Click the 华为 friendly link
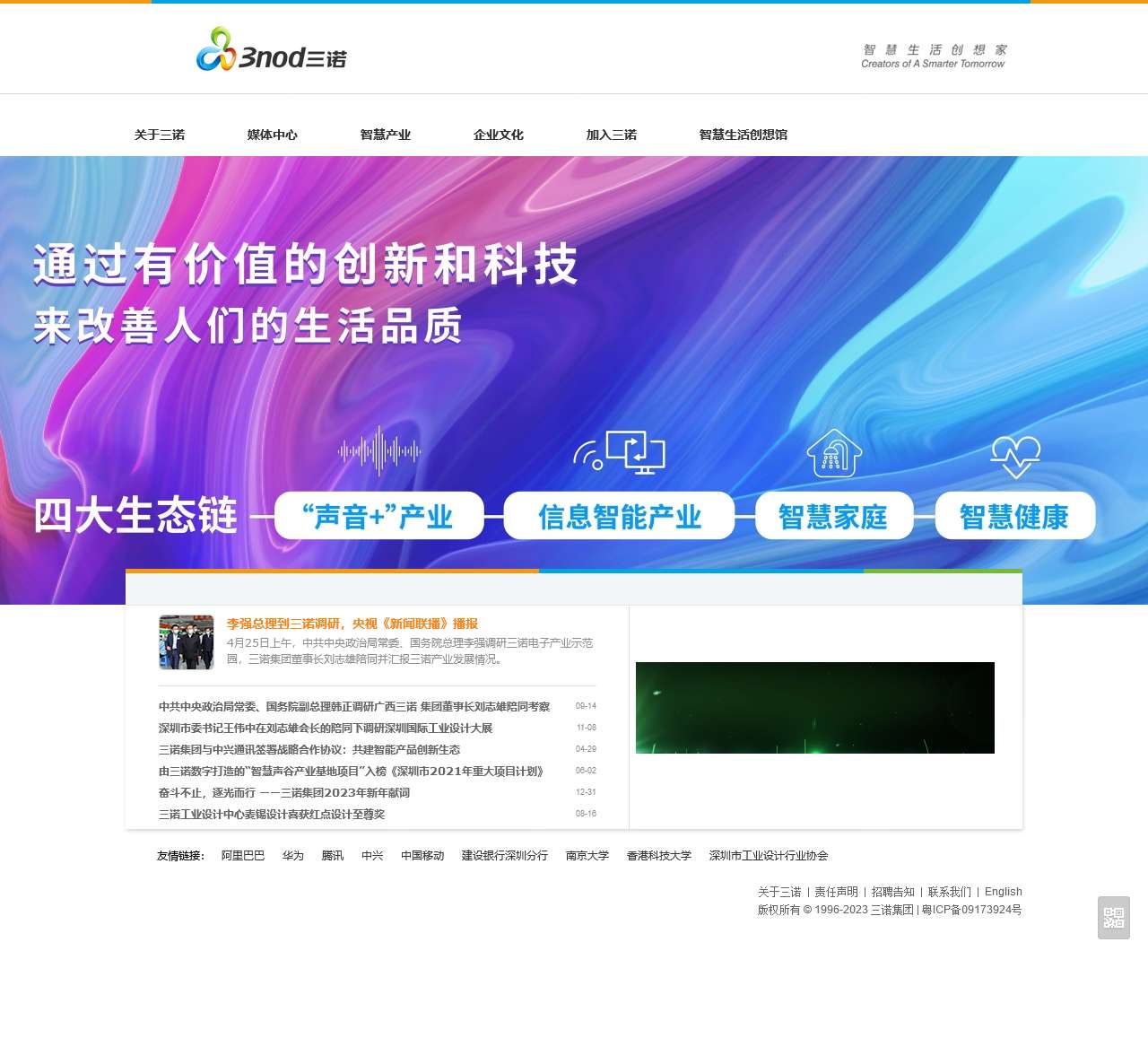The width and height of the screenshot is (1148, 1047). click(293, 856)
